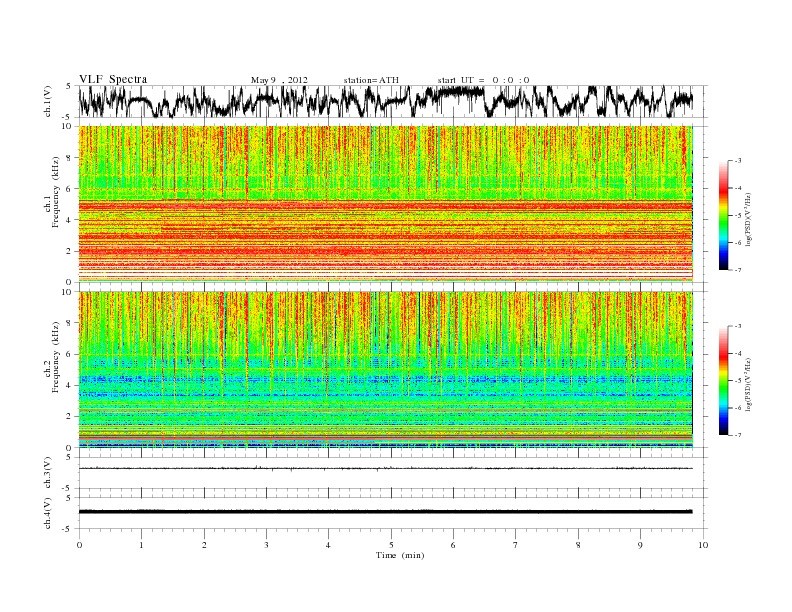The height and width of the screenshot is (612, 792).
Task: Click time-axis tick label "5"
Action: [x=391, y=545]
